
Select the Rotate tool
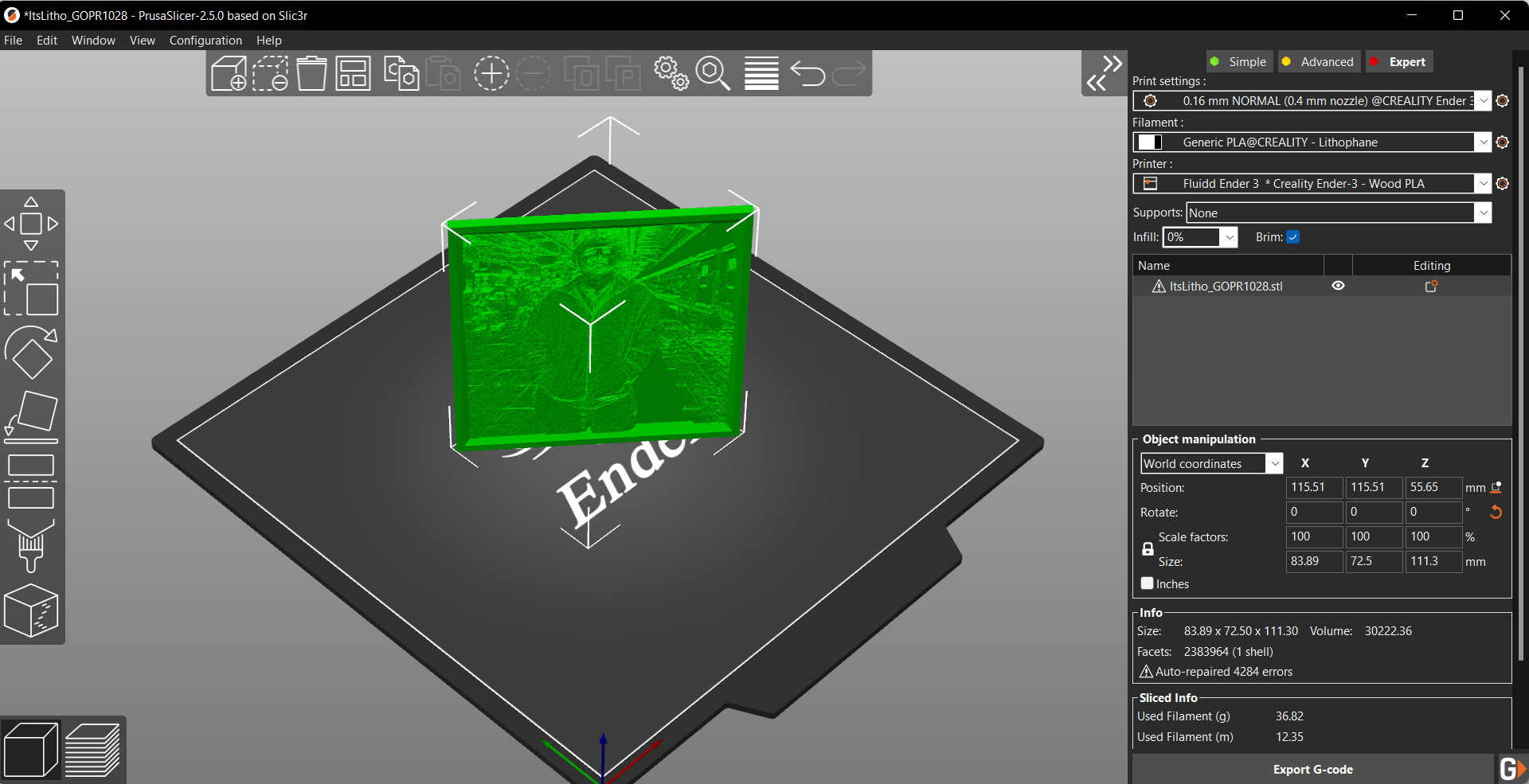31,353
